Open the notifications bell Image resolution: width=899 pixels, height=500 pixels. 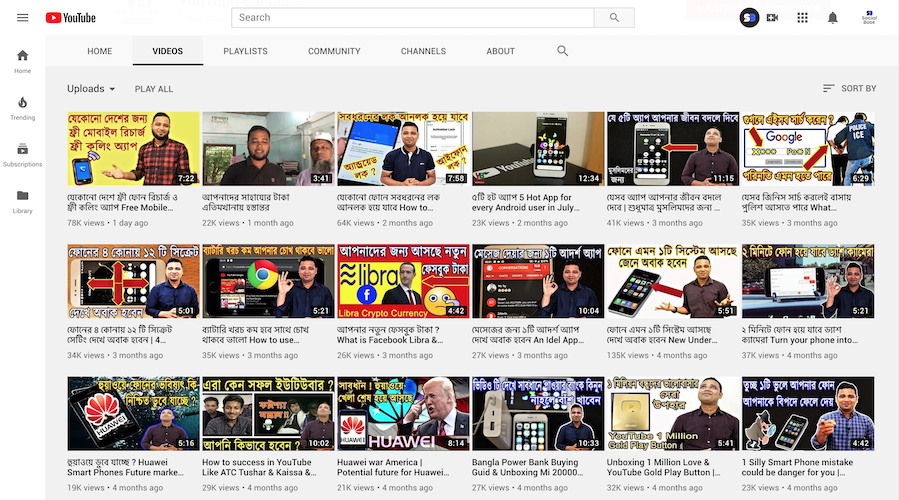[832, 18]
